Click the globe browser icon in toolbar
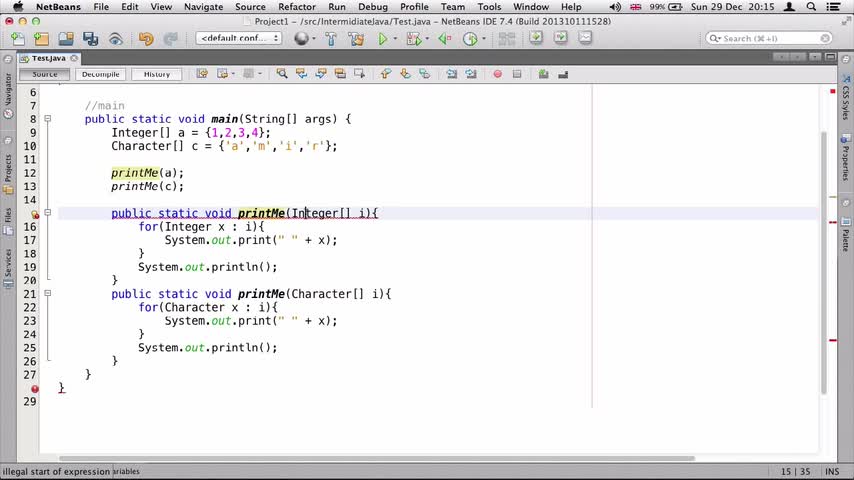Viewport: 854px width, 480px height. (301, 39)
